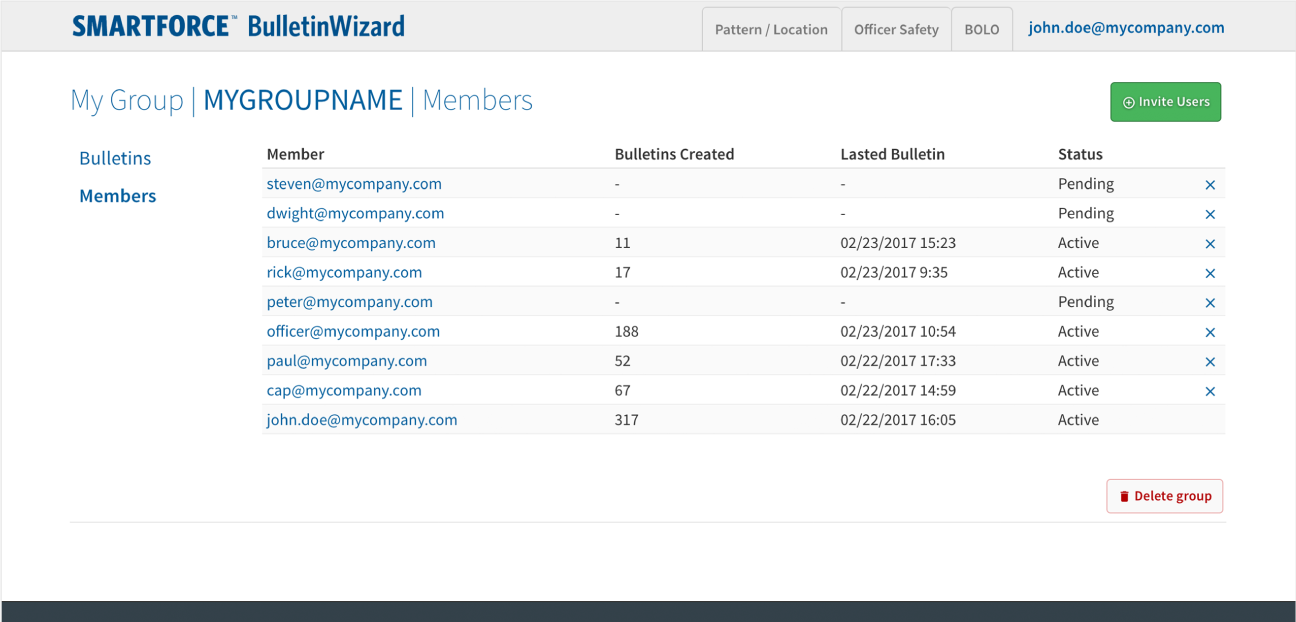Remove cap@mycompany.com using the X icon
Image resolution: width=1296 pixels, height=622 pixels.
tap(1210, 391)
